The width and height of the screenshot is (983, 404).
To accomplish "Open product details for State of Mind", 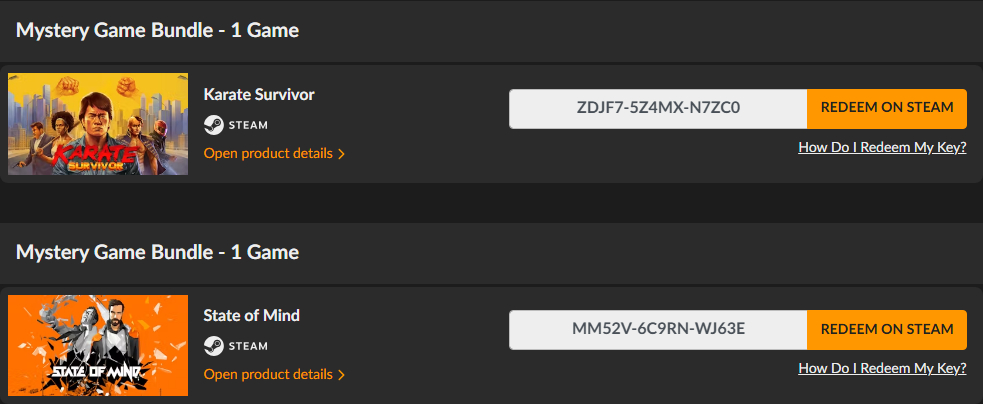I will click(268, 374).
